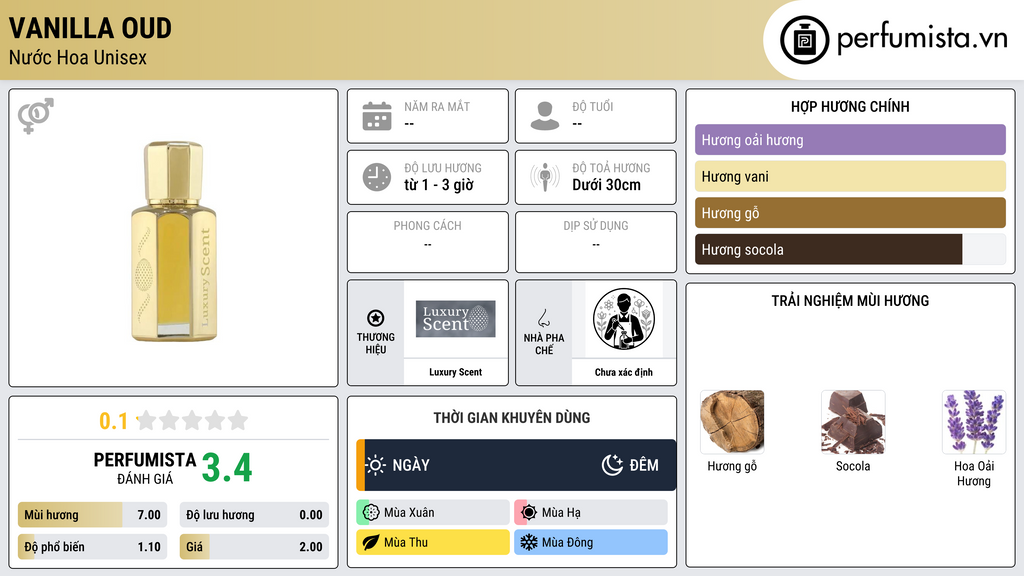Select the Hoa Oải Hương lavender thumbnail
Image resolution: width=1024 pixels, height=576 pixels.
(x=974, y=422)
